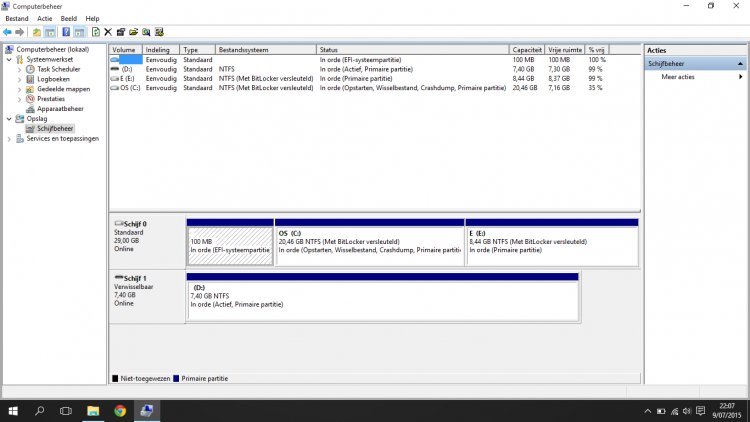
Task: Sort the volume list by Capaciteit column
Action: (x=527, y=49)
